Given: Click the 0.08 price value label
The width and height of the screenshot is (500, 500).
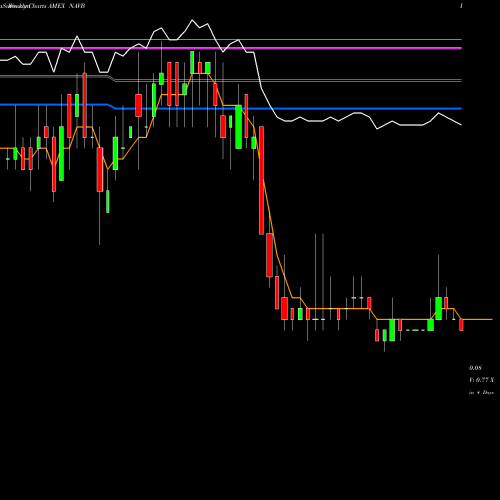Looking at the screenshot, I should (475, 368).
